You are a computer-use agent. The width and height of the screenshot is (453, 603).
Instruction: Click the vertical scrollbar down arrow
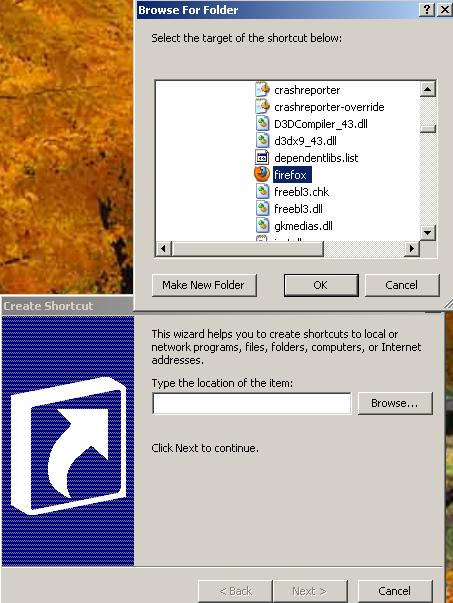(x=428, y=232)
